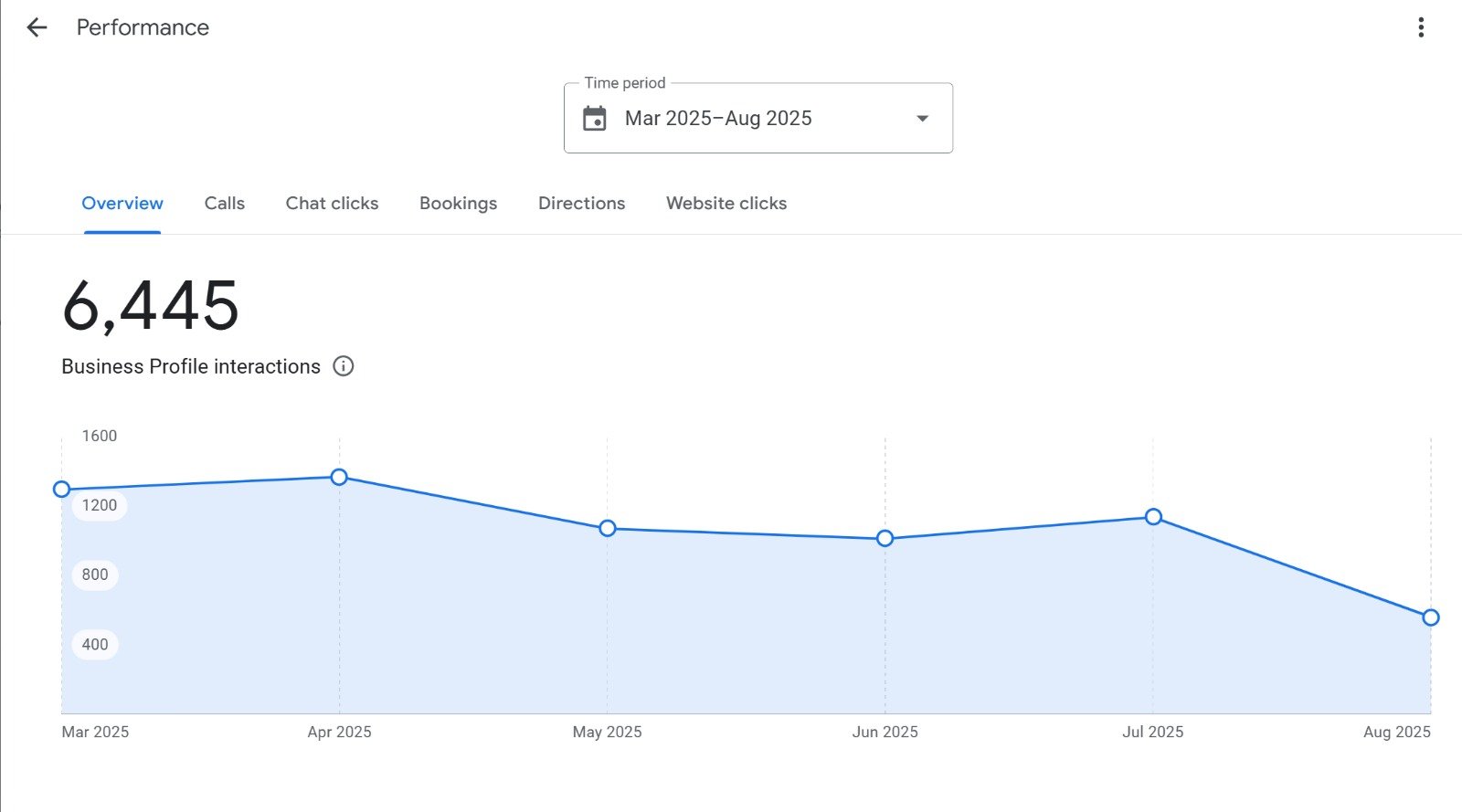Click info icon beside Business Profile interactions
The image size is (1462, 812).
click(344, 366)
